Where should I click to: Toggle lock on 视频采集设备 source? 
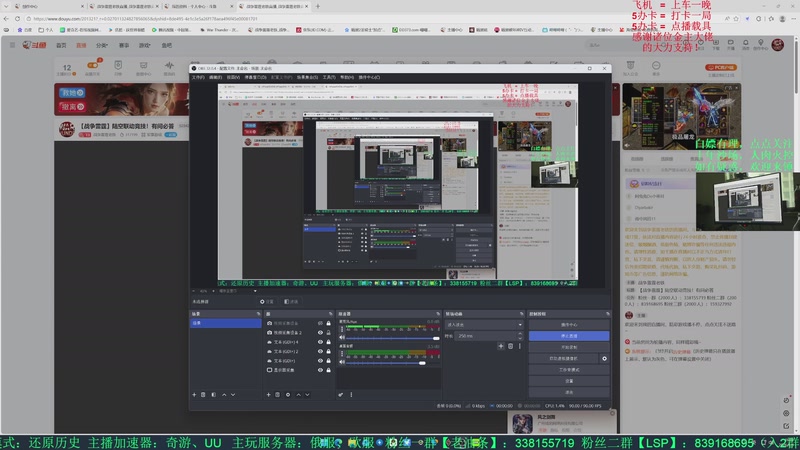coord(329,323)
